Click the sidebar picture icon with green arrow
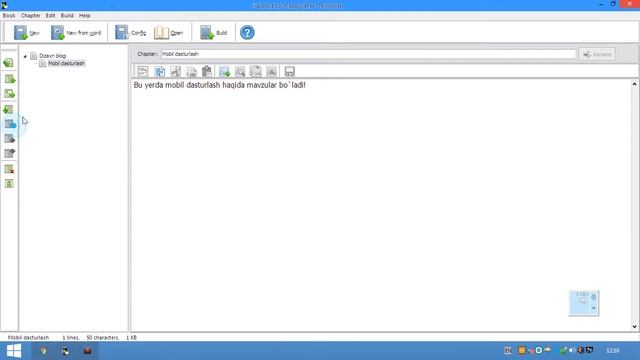Image resolution: width=640 pixels, height=360 pixels. click(9, 94)
